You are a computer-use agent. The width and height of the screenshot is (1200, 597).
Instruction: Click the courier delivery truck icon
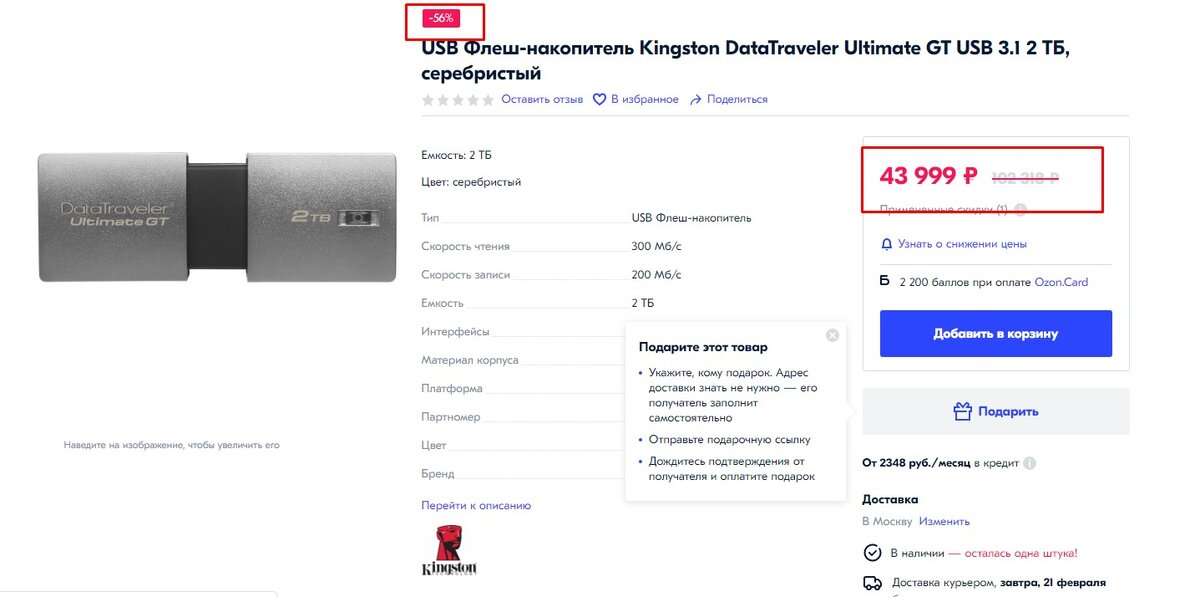[872, 583]
